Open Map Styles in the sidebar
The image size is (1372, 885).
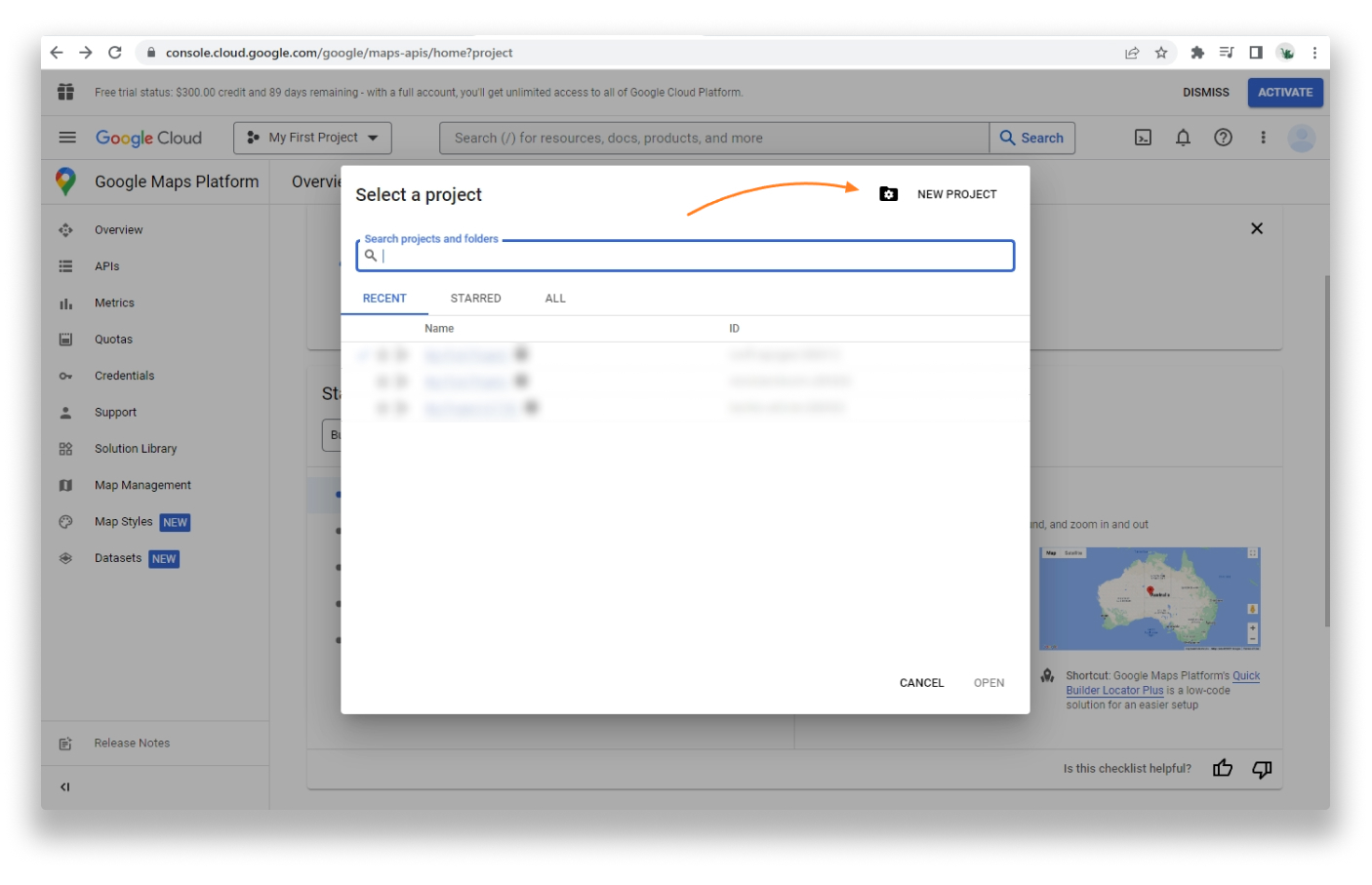[124, 522]
